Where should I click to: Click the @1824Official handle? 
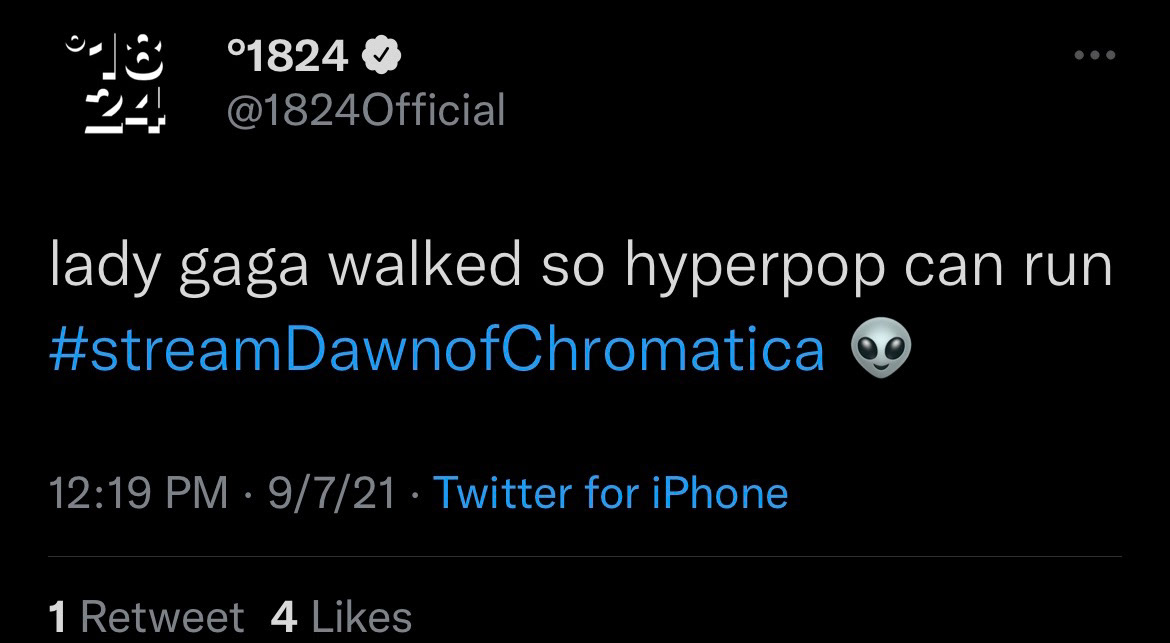tap(366, 110)
